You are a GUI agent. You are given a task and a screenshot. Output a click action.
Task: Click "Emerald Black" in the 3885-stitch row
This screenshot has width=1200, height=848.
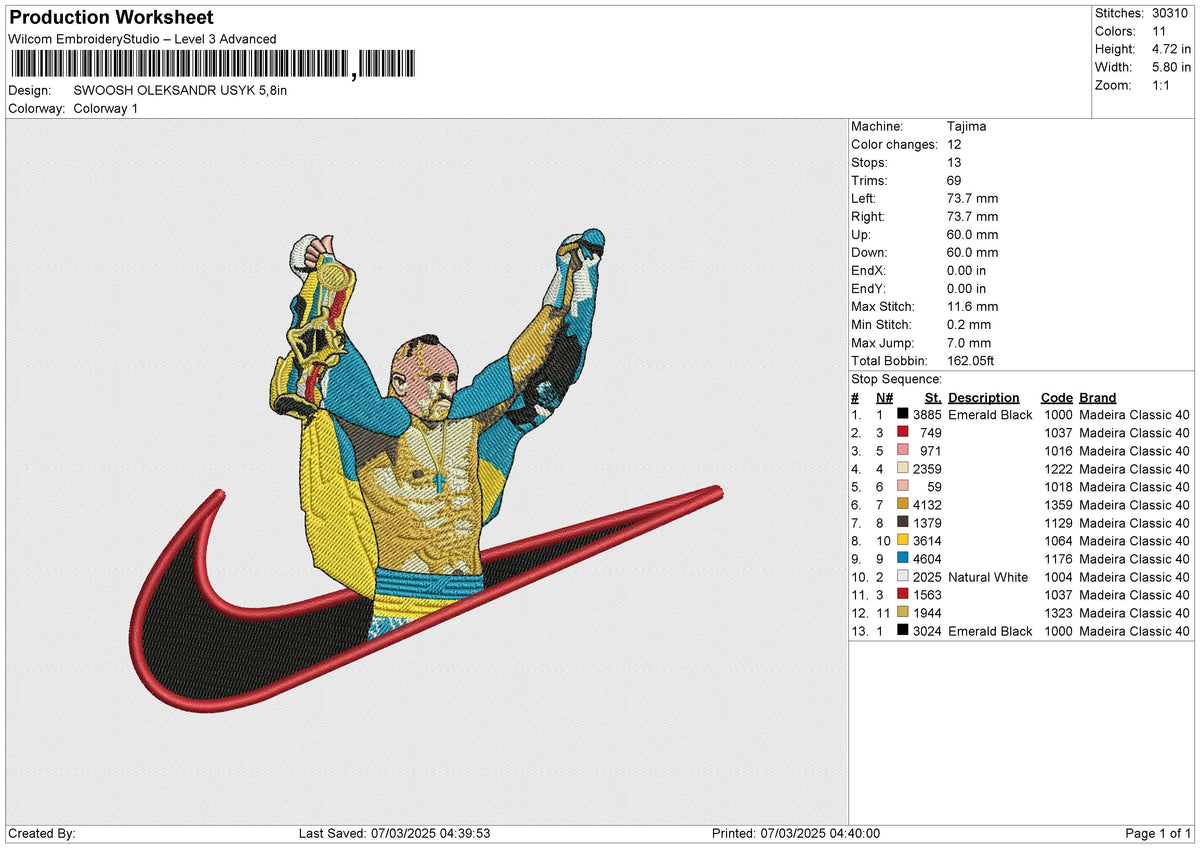[x=990, y=414]
